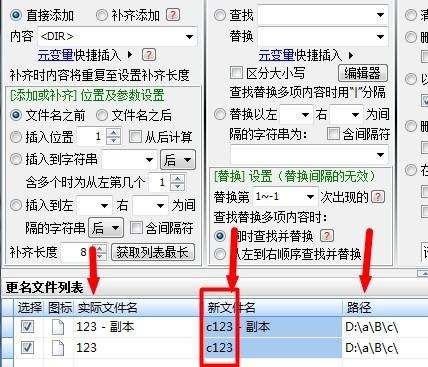Image resolution: width=428 pixels, height=367 pixels.
Task: Uncheck the 123 - 副本 row checkbox
Action: (27, 327)
